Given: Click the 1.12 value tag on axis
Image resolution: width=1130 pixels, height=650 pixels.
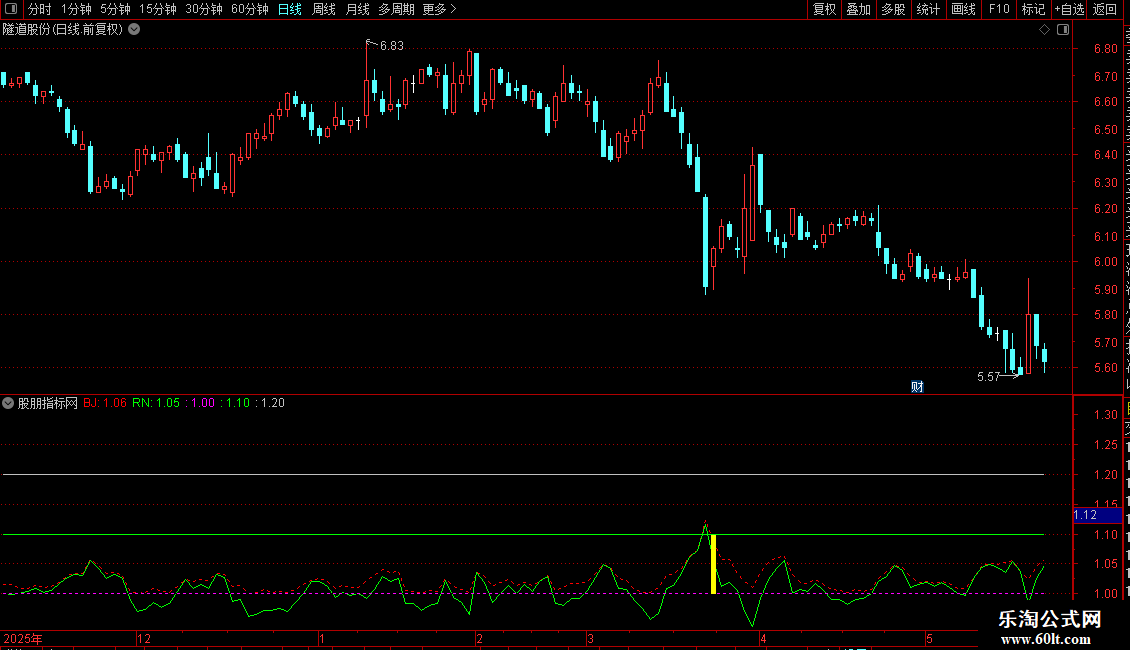Looking at the screenshot, I should pyautogui.click(x=1097, y=515).
